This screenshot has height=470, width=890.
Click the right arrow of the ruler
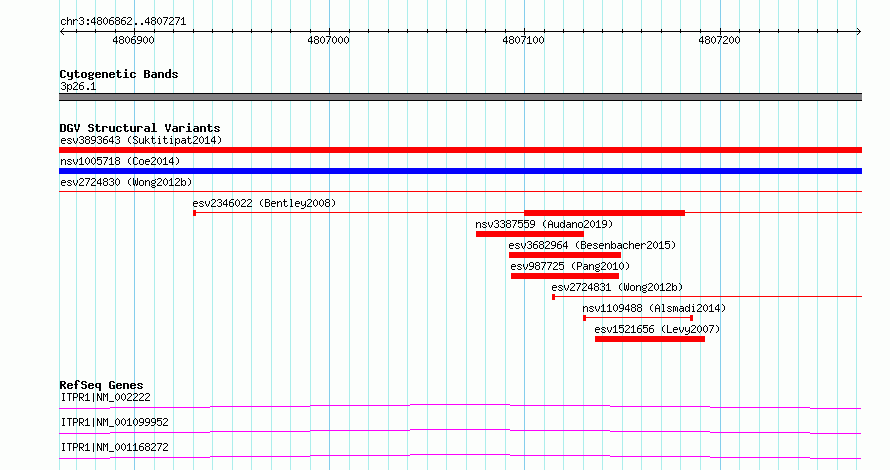pyautogui.click(x=859, y=32)
